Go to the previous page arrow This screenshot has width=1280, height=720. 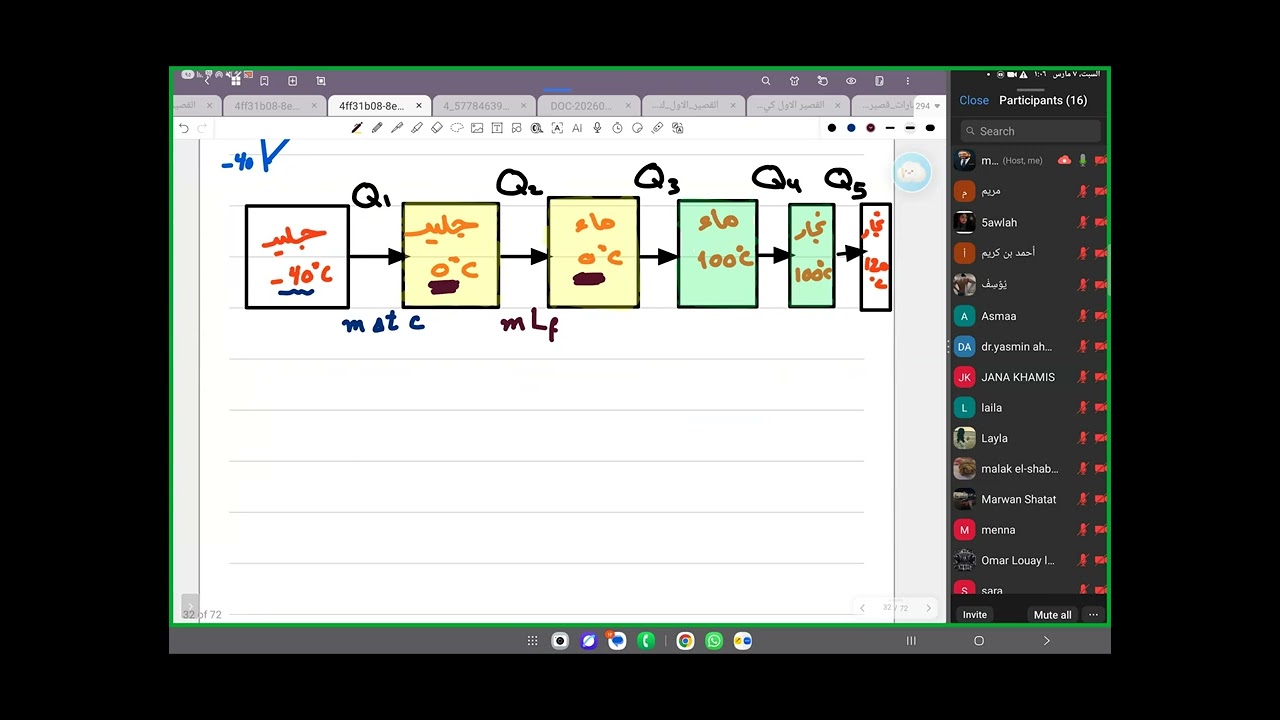coord(862,608)
